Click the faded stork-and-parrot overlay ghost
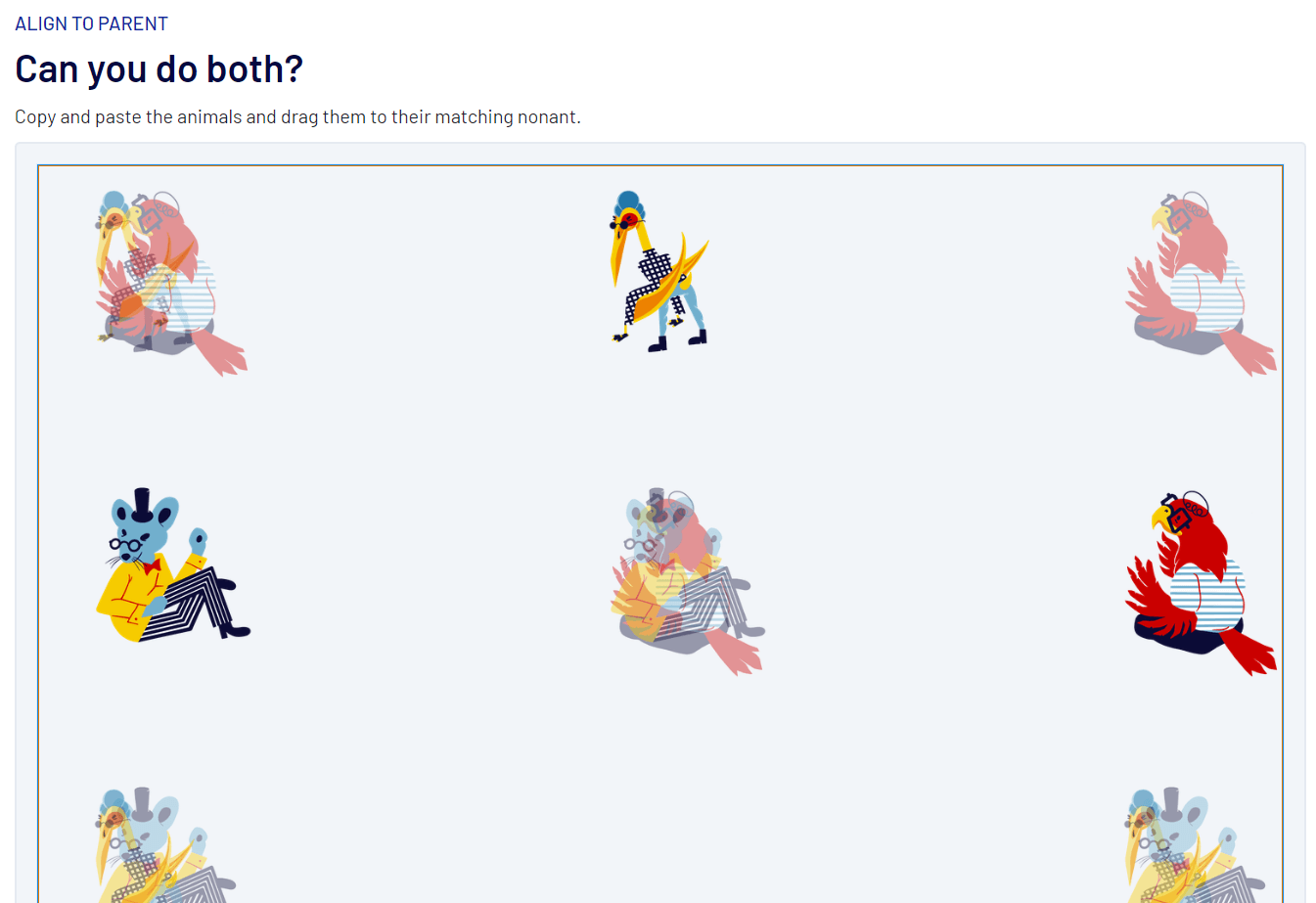 pyautogui.click(x=171, y=284)
